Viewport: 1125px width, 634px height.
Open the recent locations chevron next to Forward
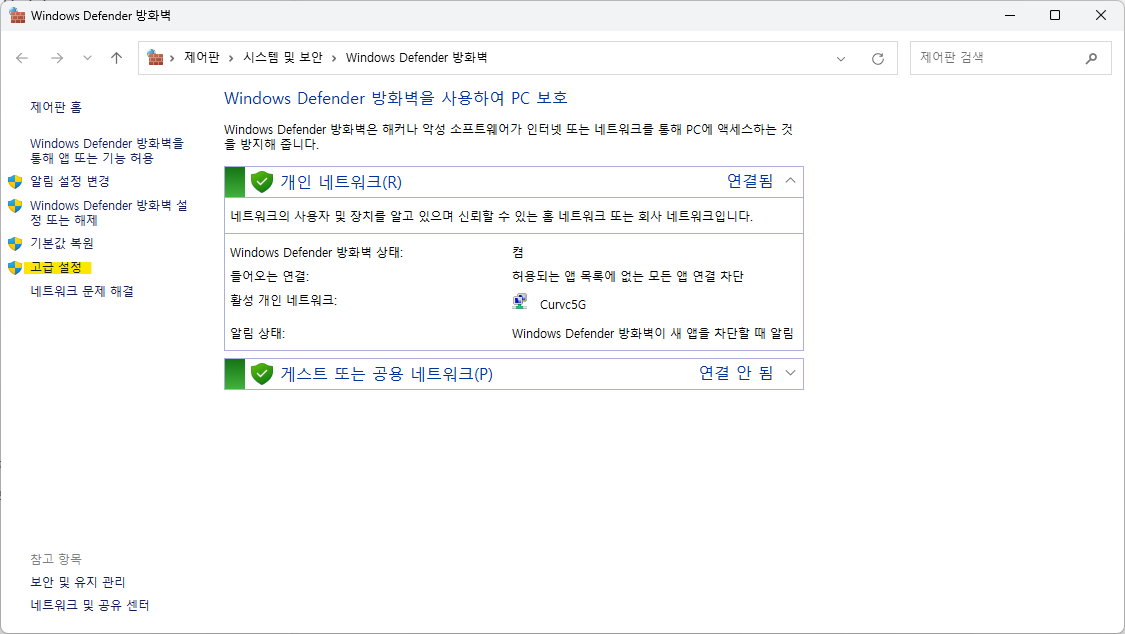coord(88,58)
